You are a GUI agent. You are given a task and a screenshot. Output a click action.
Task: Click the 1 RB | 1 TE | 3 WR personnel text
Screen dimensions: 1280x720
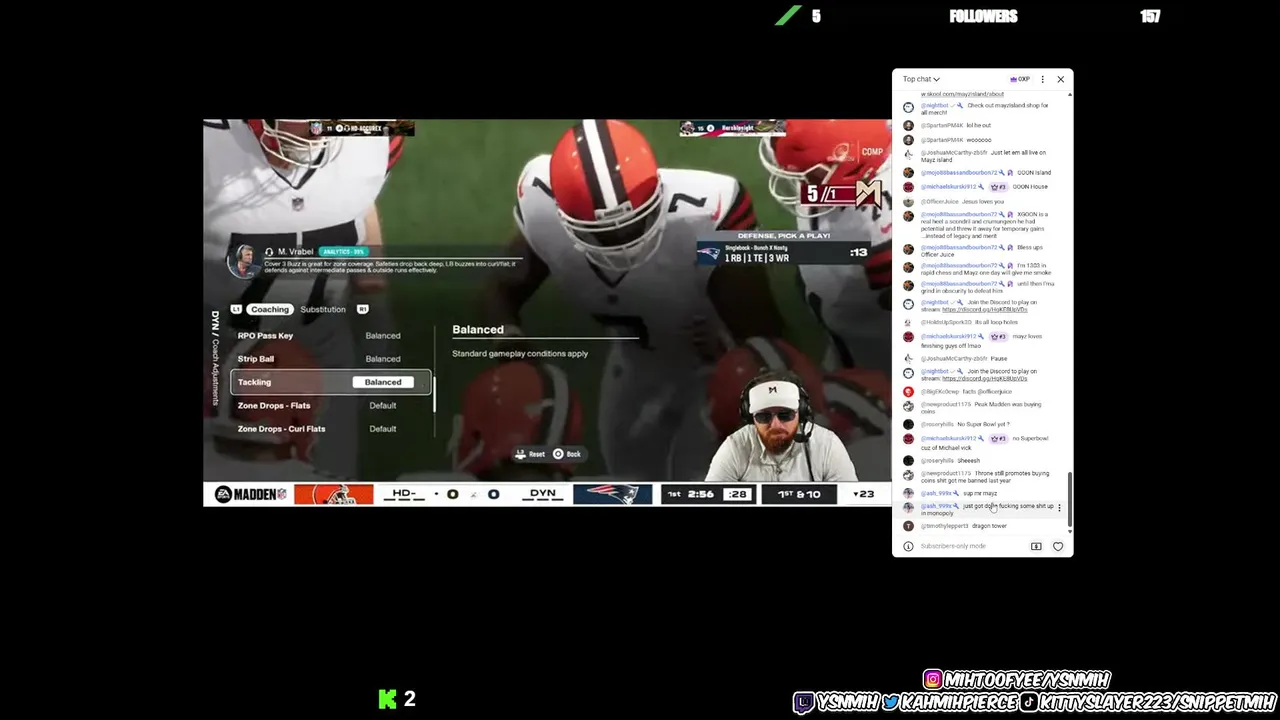point(756,258)
